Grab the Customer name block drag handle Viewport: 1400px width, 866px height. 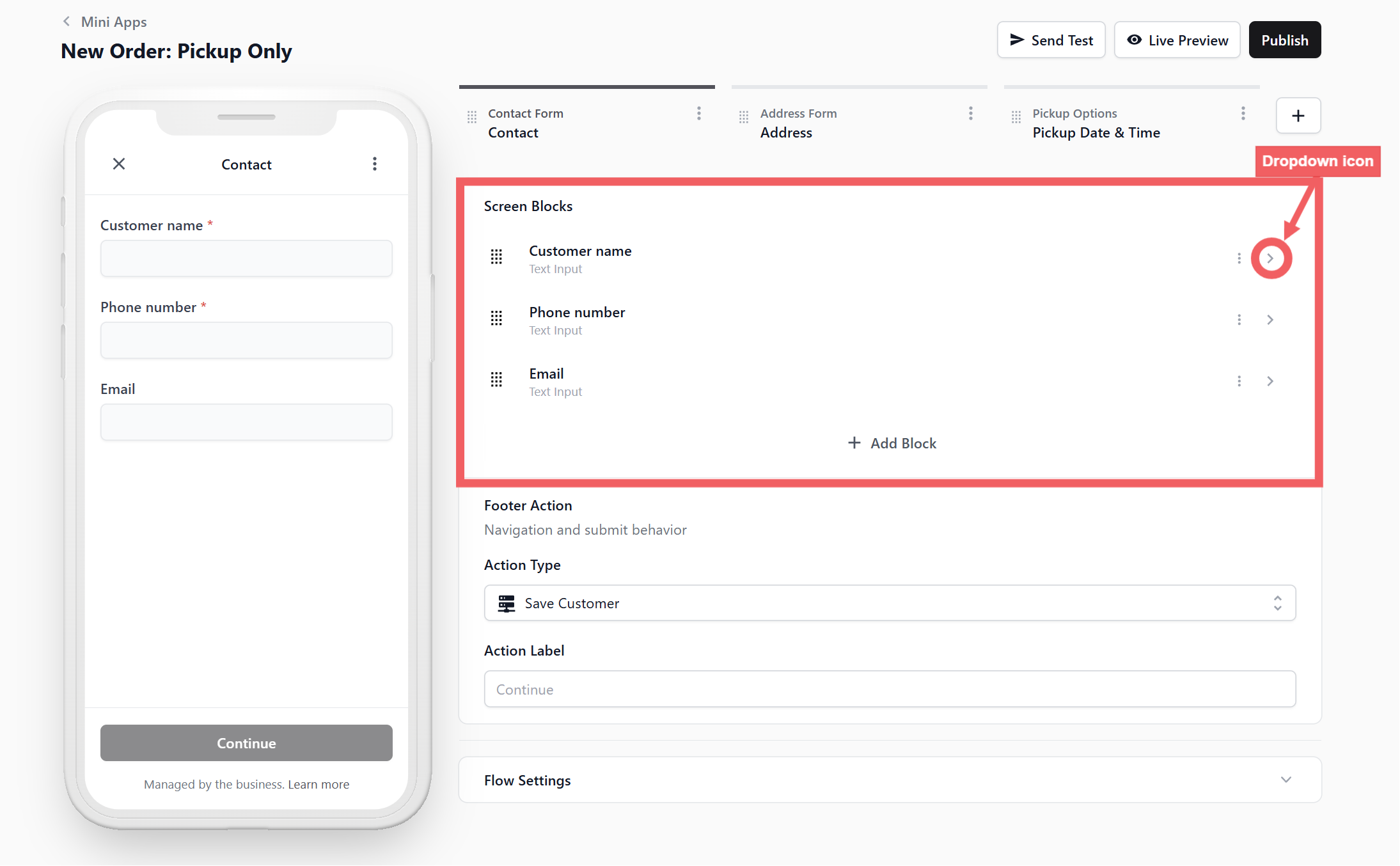click(496, 257)
